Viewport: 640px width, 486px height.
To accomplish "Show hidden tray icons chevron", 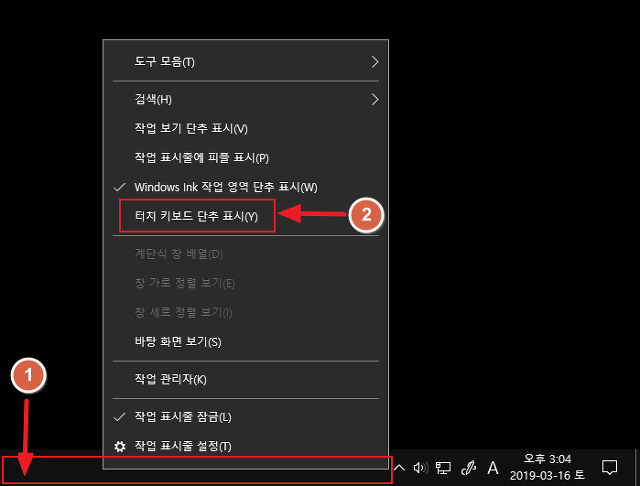I will (400, 468).
